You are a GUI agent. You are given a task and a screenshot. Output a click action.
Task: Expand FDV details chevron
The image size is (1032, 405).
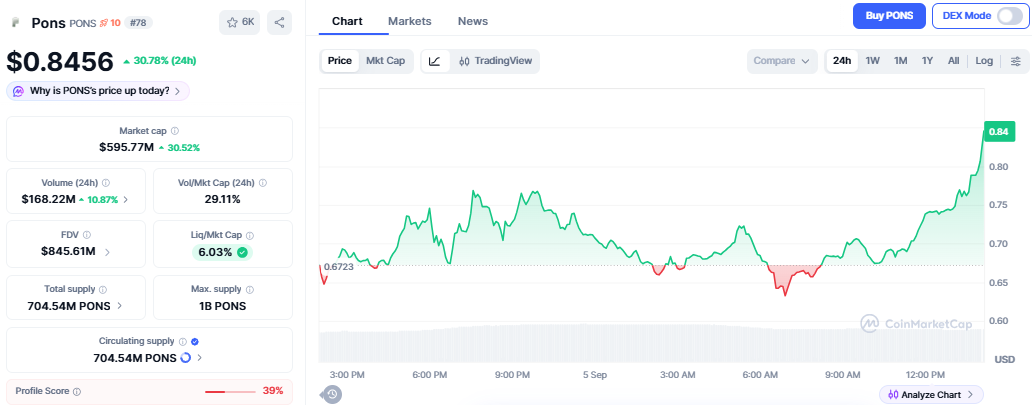(x=107, y=252)
